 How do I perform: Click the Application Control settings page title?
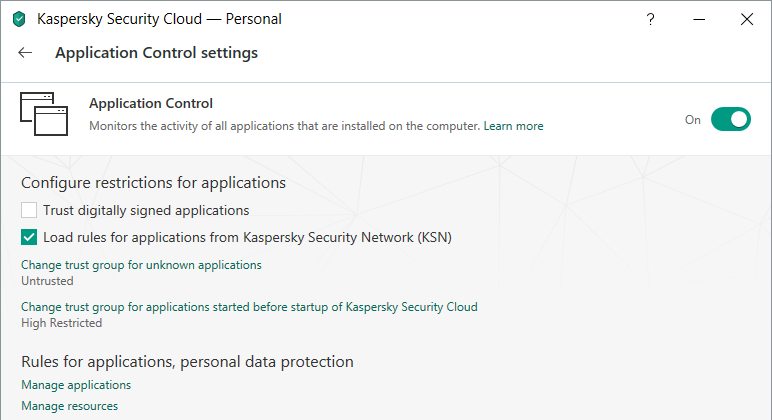pyautogui.click(x=156, y=53)
